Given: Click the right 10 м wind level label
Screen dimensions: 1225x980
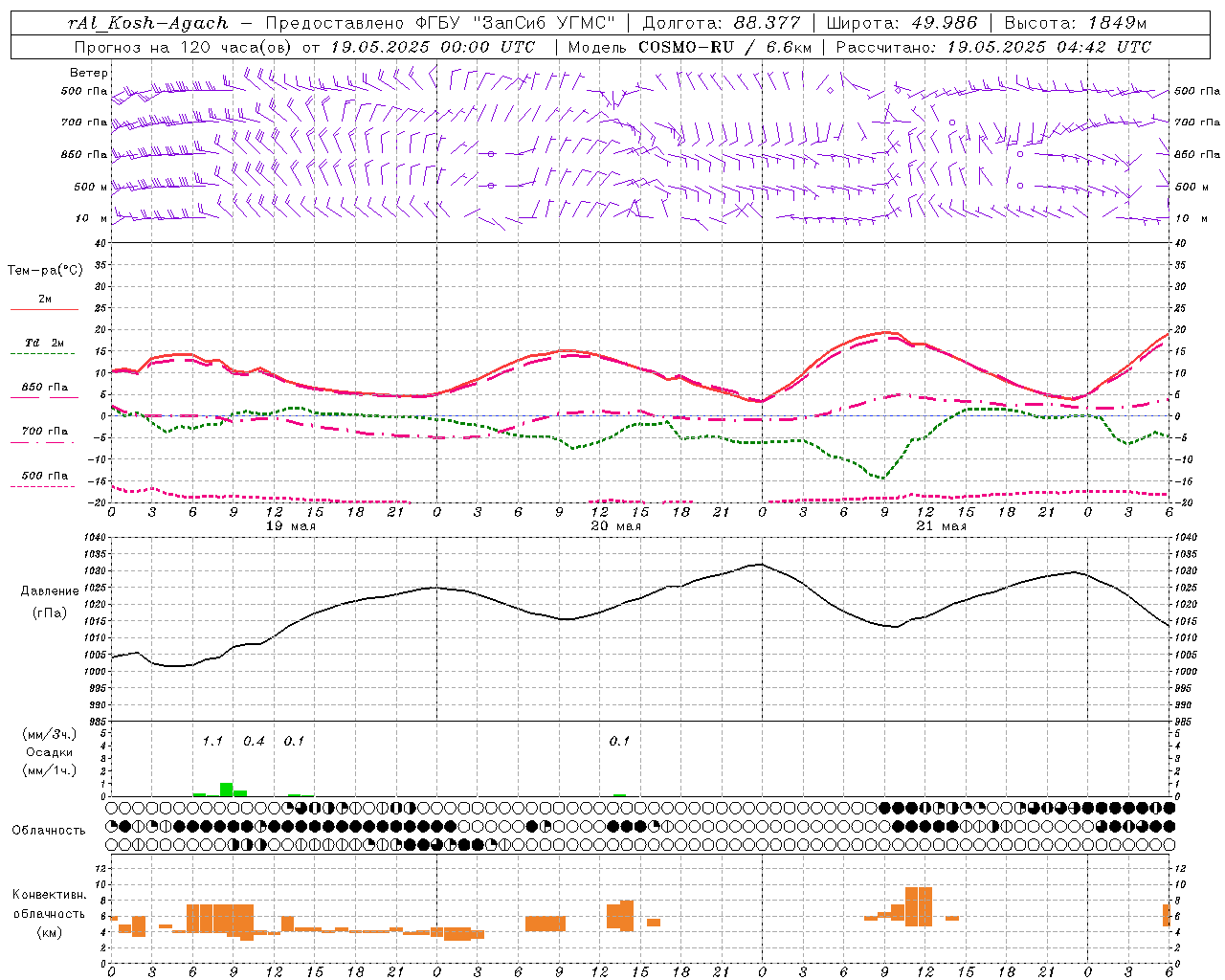Looking at the screenshot, I should (1192, 218).
